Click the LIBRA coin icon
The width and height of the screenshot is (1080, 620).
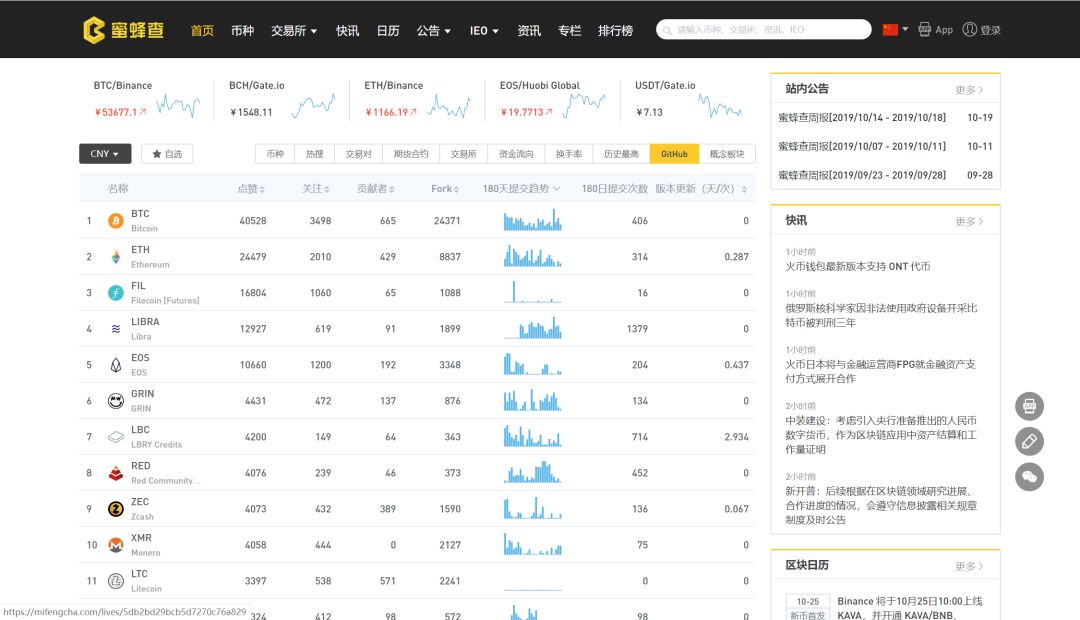116,329
